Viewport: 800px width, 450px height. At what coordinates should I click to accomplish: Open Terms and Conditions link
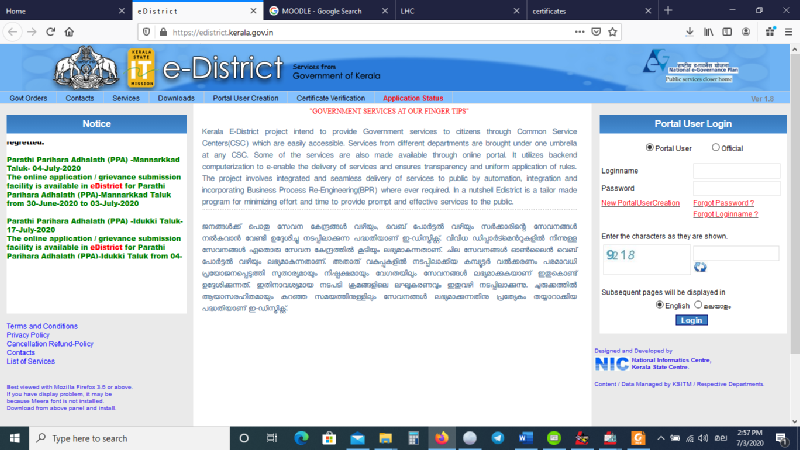pyautogui.click(x=42, y=326)
